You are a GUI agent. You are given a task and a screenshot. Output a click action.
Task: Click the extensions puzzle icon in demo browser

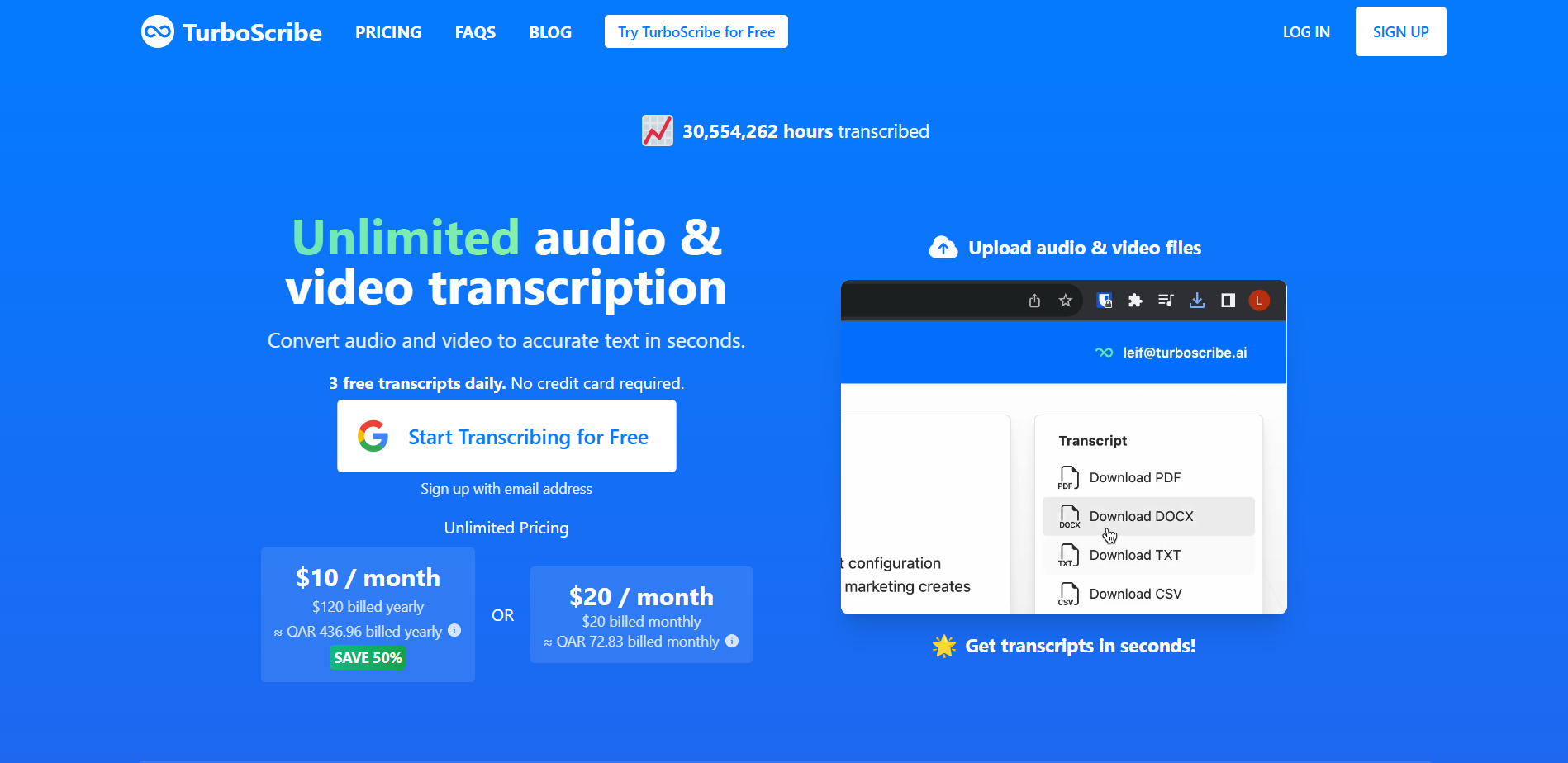click(1135, 301)
